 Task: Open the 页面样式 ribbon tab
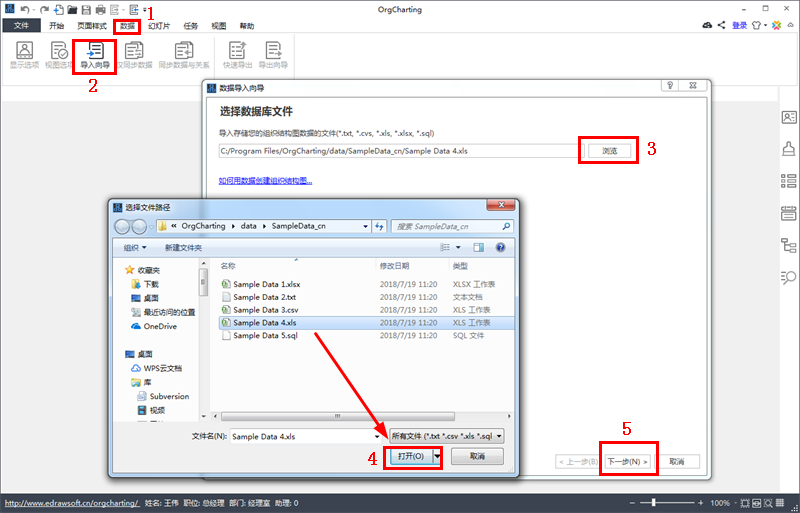[92, 26]
